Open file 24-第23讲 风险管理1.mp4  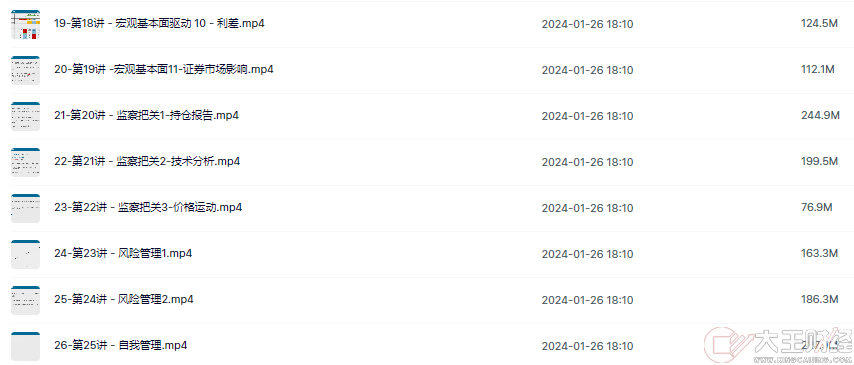click(123, 253)
